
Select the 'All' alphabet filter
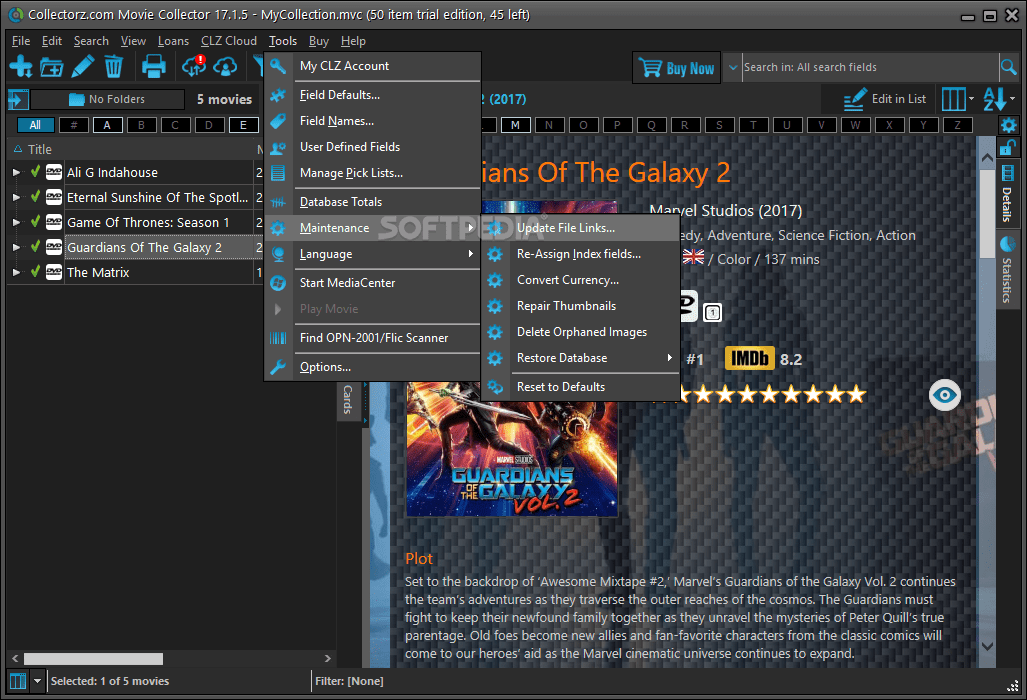(x=35, y=125)
